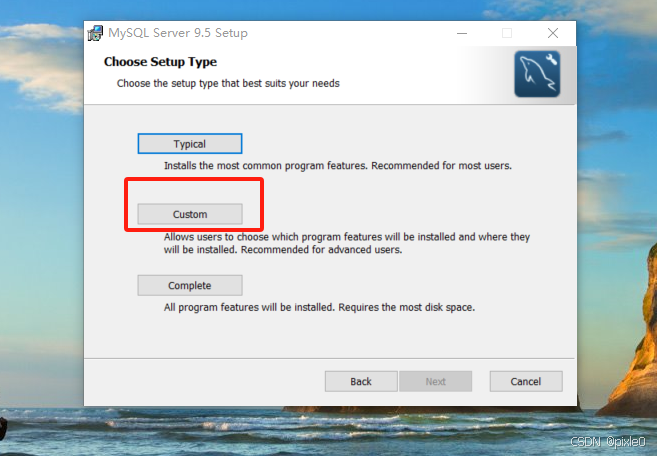The height and width of the screenshot is (456, 657).
Task: Minimize the MySQL Server 9.5 Setup window
Action: click(x=462, y=33)
